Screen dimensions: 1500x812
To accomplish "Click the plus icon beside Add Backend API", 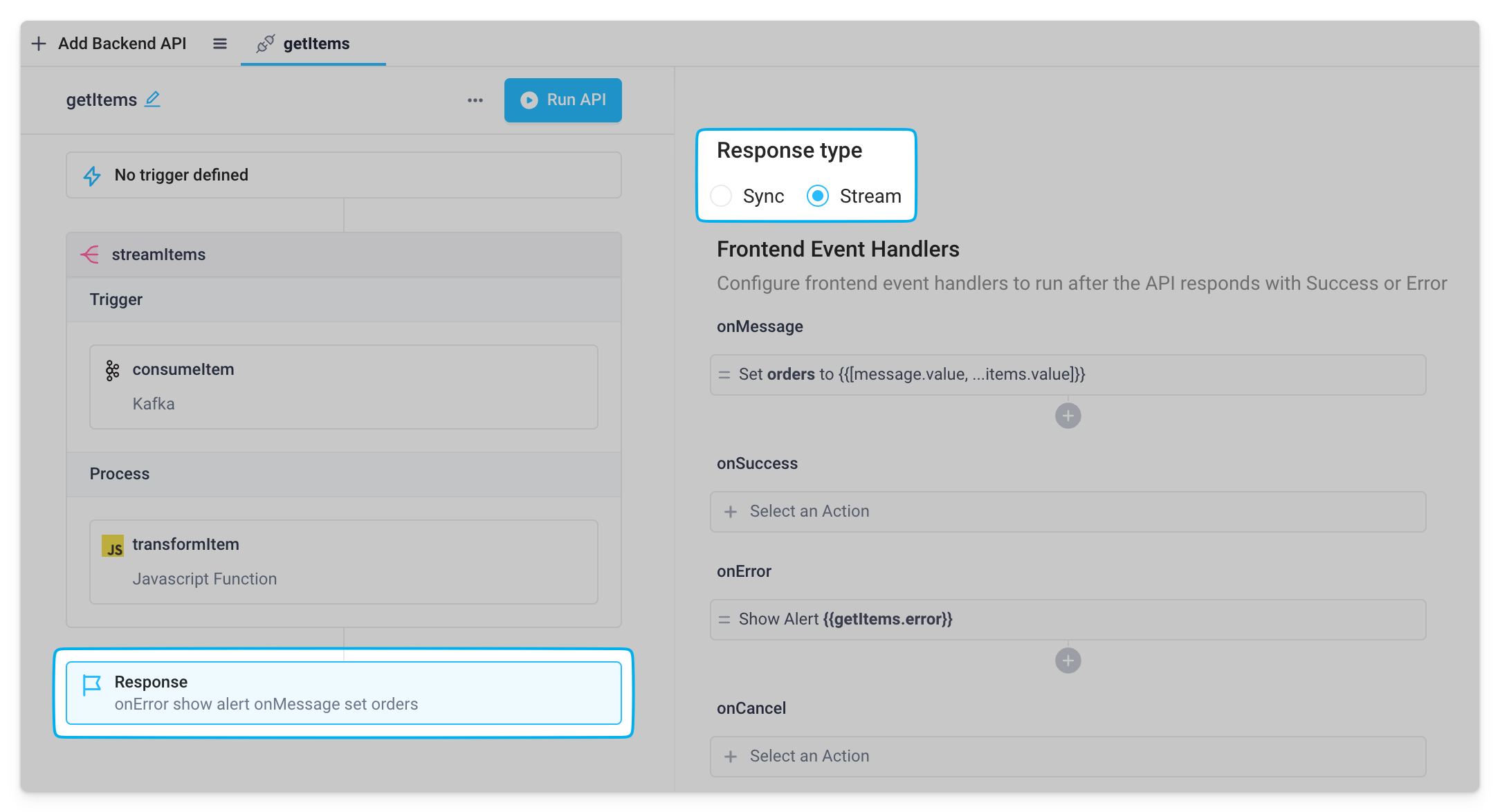I will click(39, 44).
